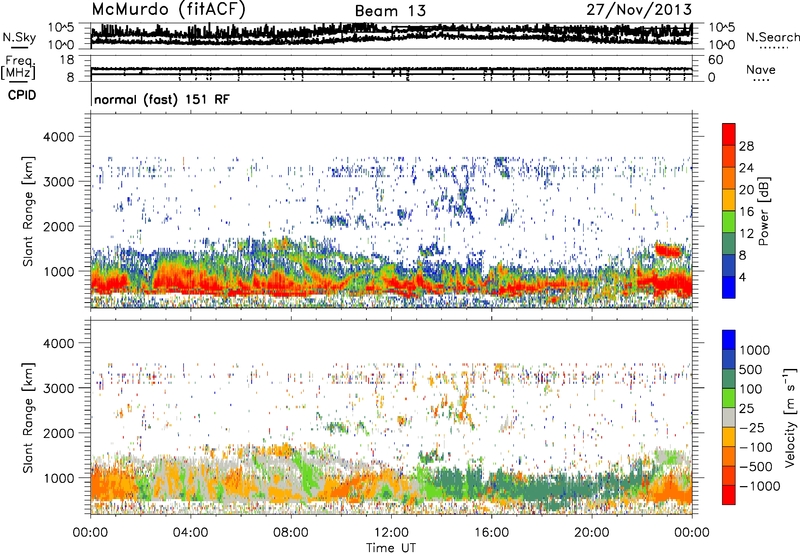Click the 04:00 time tick label
The height and width of the screenshot is (554, 800).
coord(190,533)
